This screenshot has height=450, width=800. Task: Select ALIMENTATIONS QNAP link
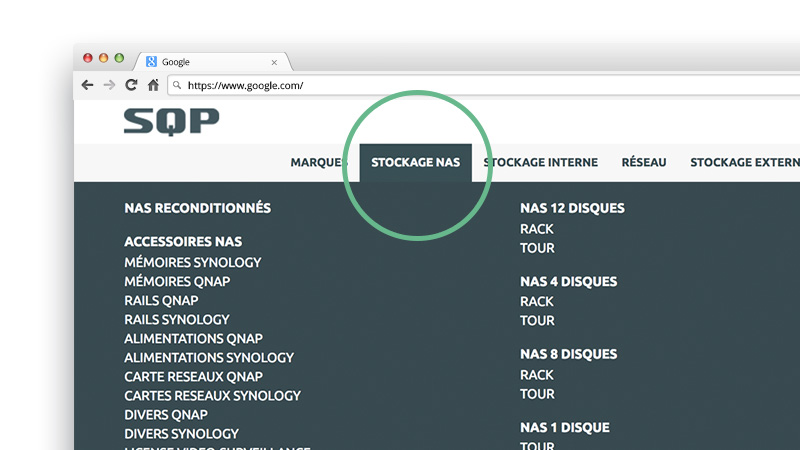[x=193, y=339]
